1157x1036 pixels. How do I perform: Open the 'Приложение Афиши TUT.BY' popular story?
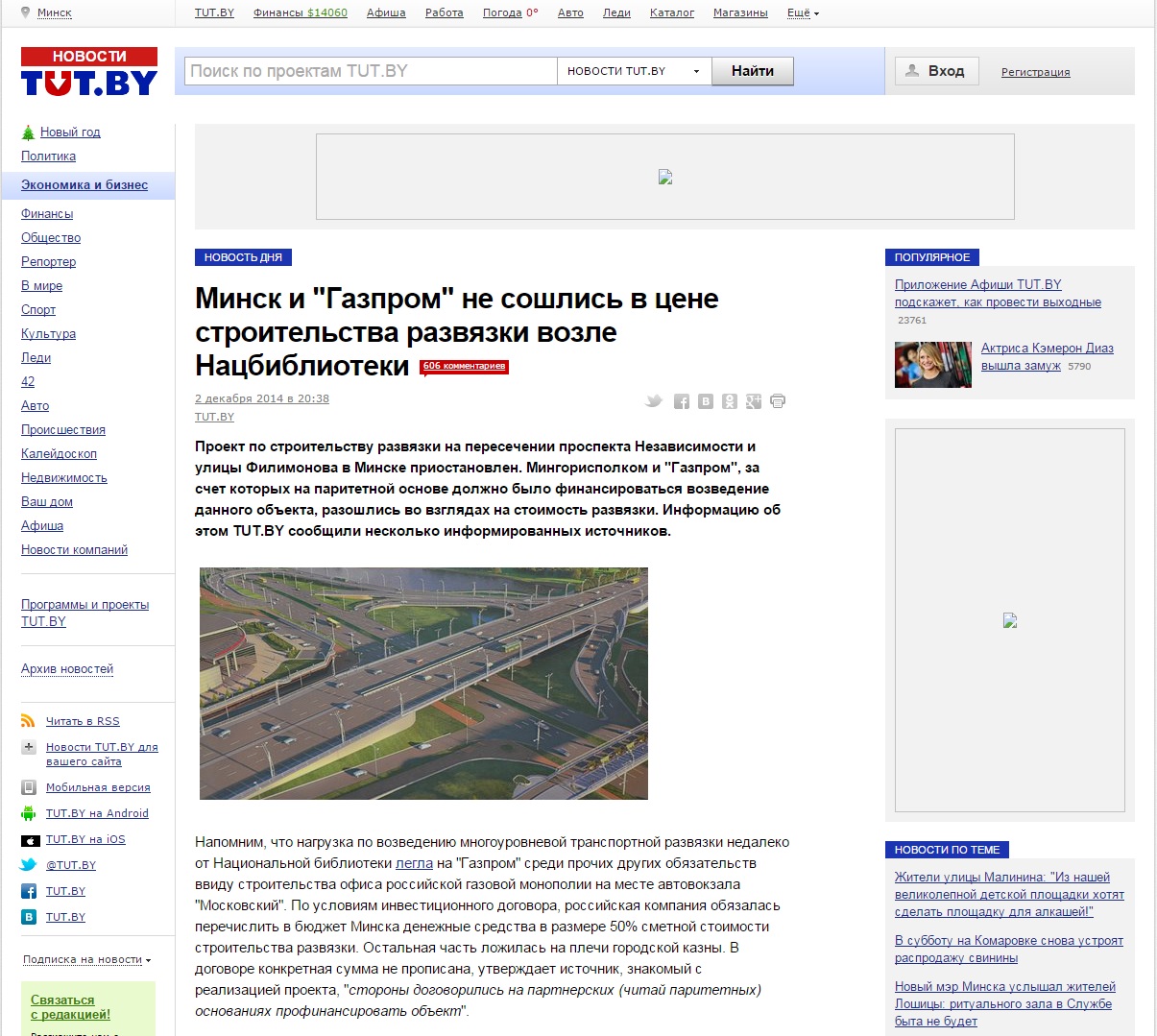(998, 293)
